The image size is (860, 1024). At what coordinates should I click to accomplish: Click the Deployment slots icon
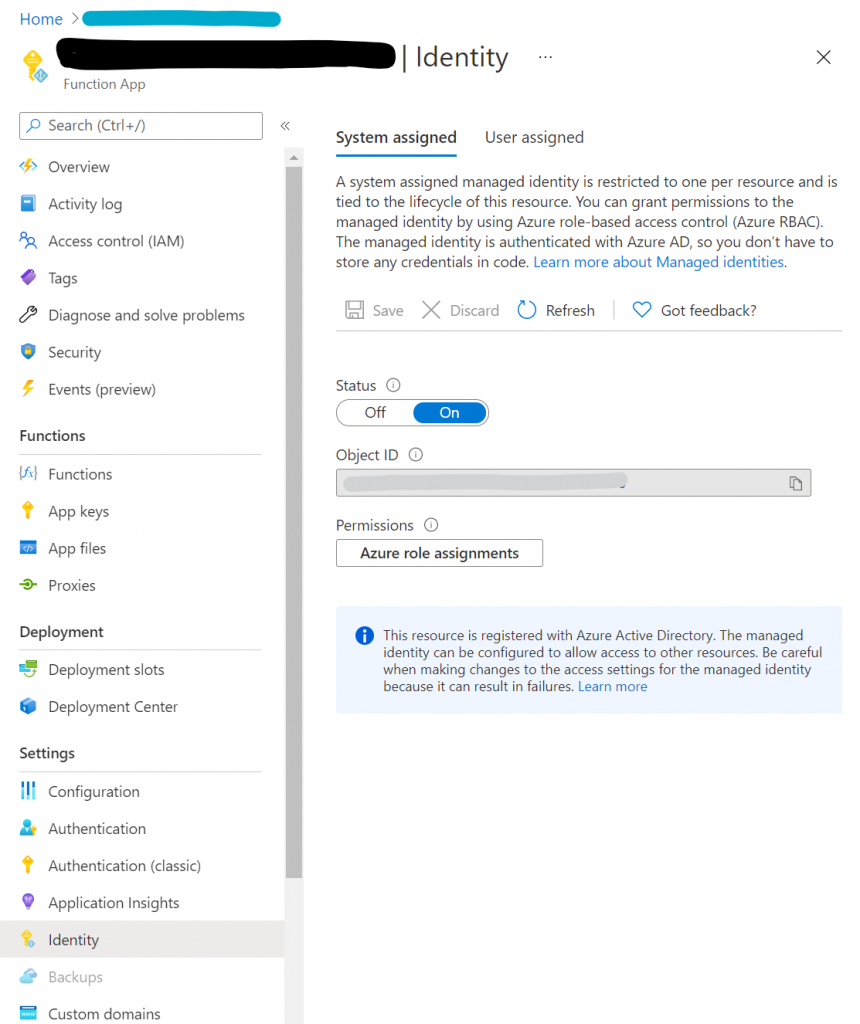[x=28, y=669]
